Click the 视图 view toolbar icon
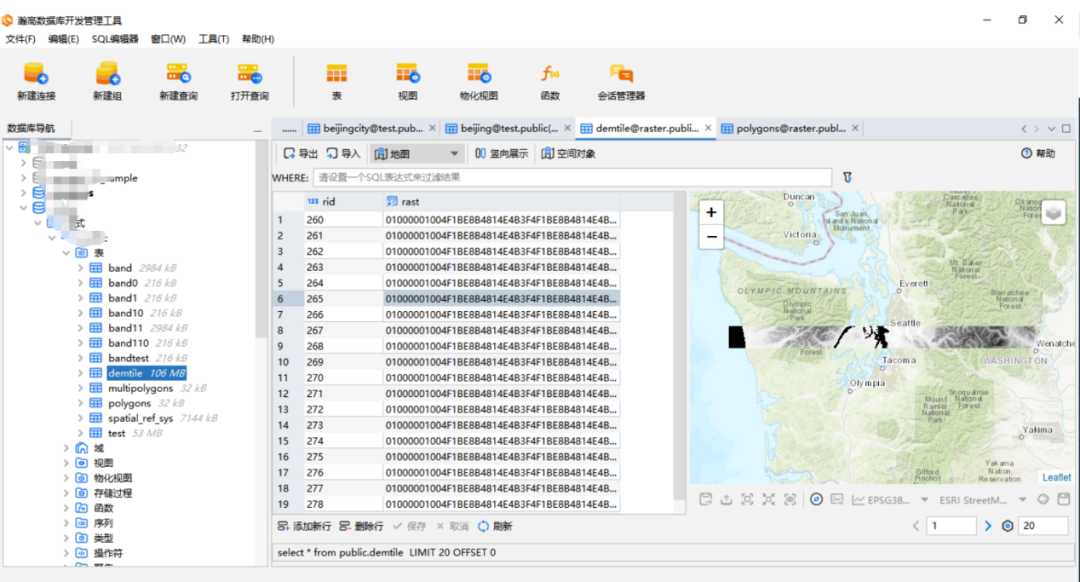The width and height of the screenshot is (1080, 582). (407, 74)
